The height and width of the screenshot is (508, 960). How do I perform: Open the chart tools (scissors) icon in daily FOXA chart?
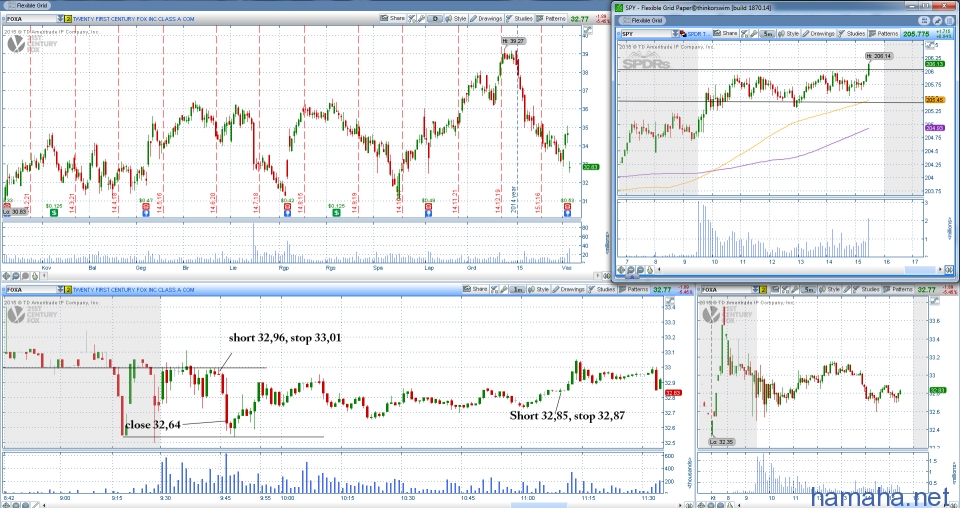point(411,18)
